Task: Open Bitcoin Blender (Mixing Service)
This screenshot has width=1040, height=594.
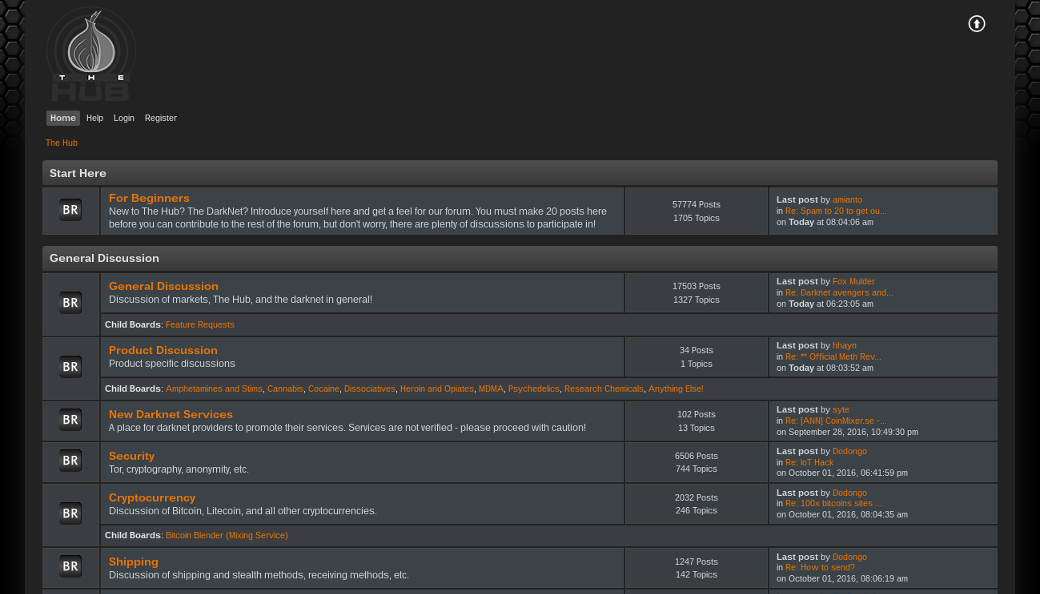Action: tap(226, 535)
